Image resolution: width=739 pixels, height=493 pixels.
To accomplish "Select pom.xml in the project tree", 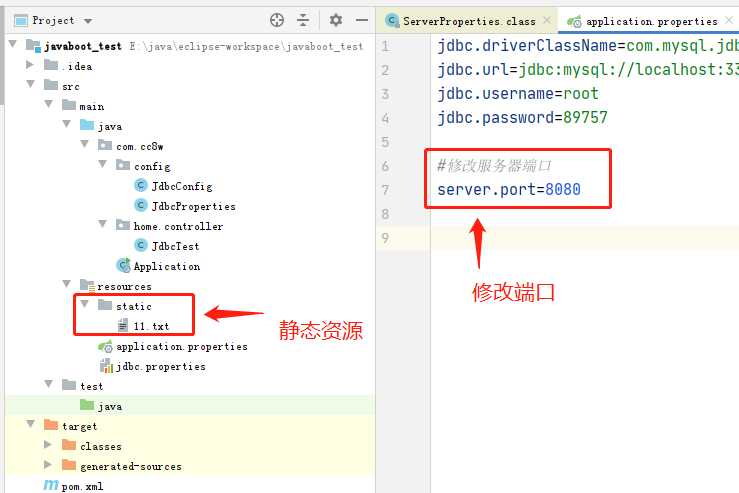I will coord(82,486).
